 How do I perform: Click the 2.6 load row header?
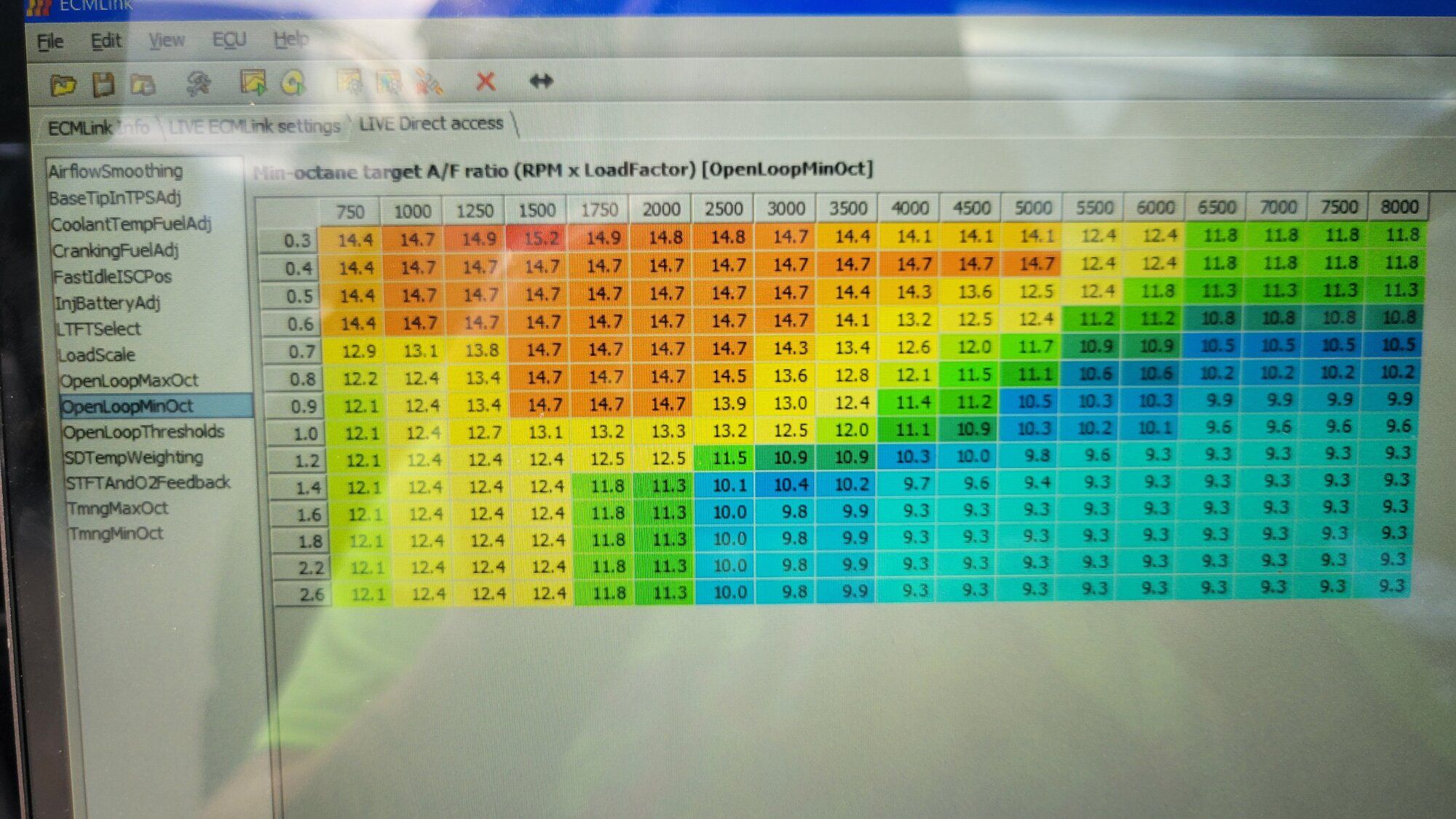pyautogui.click(x=303, y=594)
